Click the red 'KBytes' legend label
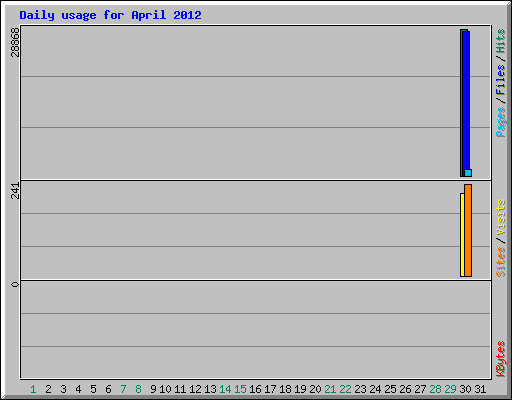 click(501, 359)
